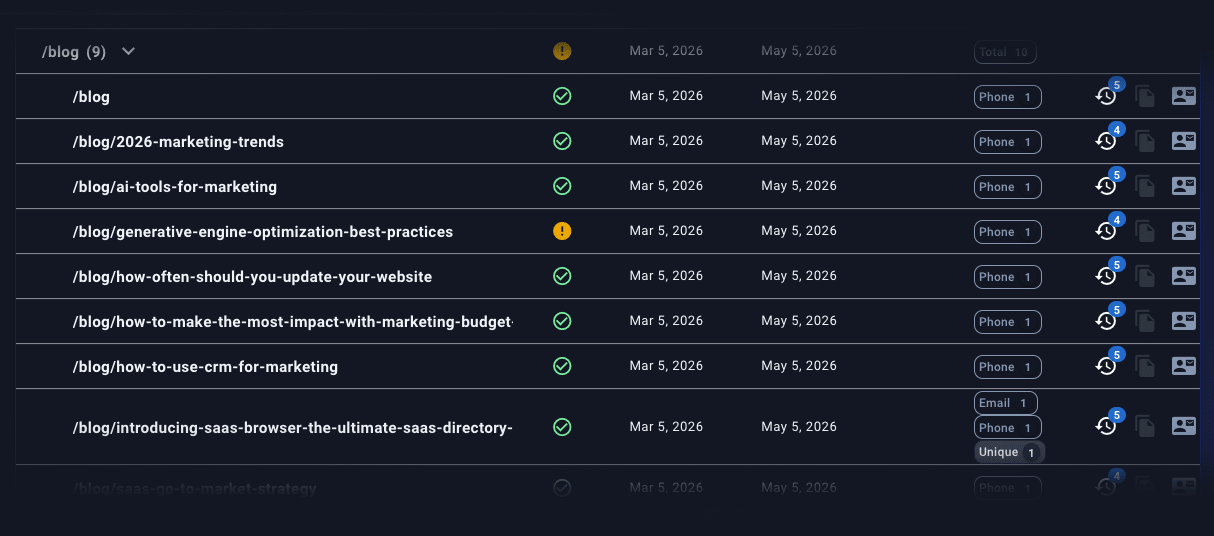This screenshot has height=536, width=1214.
Task: Select the /blog (9) group label
Action: (x=74, y=52)
